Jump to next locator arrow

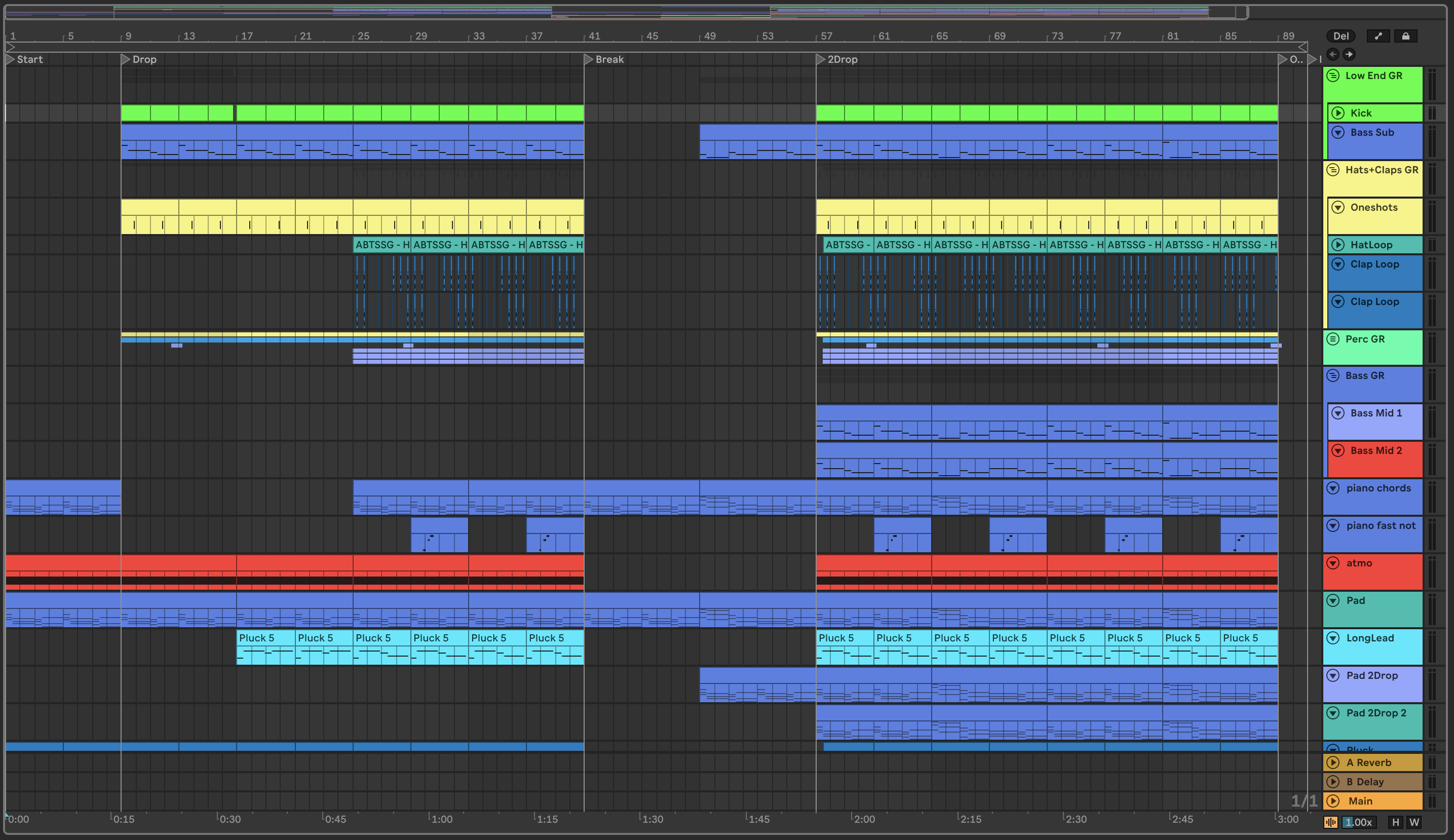1349,54
